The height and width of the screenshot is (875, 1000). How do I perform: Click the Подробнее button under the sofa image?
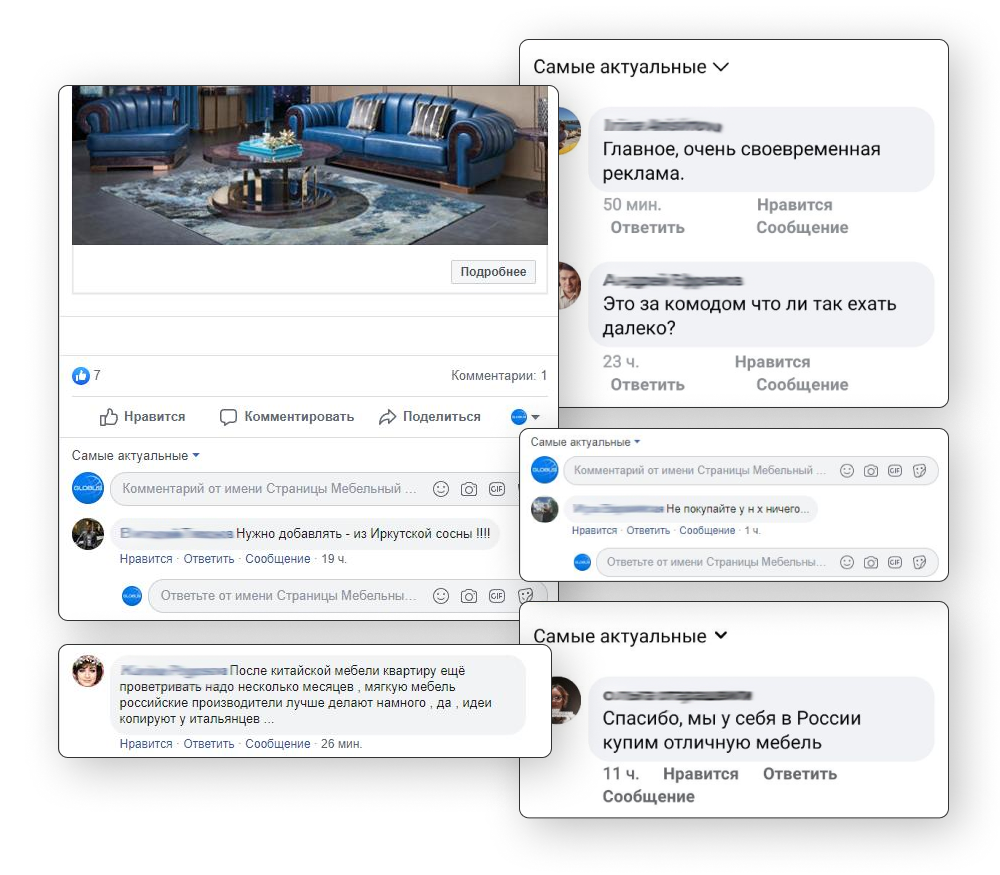pyautogui.click(x=493, y=272)
